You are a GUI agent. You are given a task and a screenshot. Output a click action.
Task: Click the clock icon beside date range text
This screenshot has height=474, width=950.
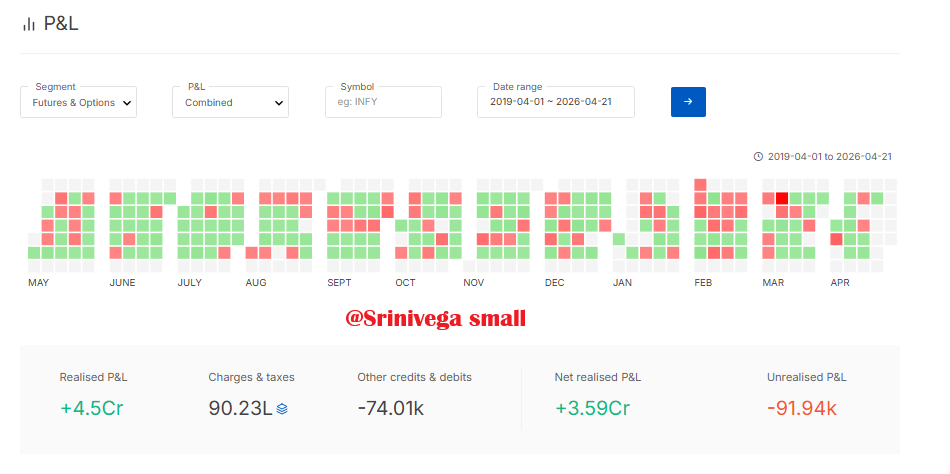tap(758, 156)
